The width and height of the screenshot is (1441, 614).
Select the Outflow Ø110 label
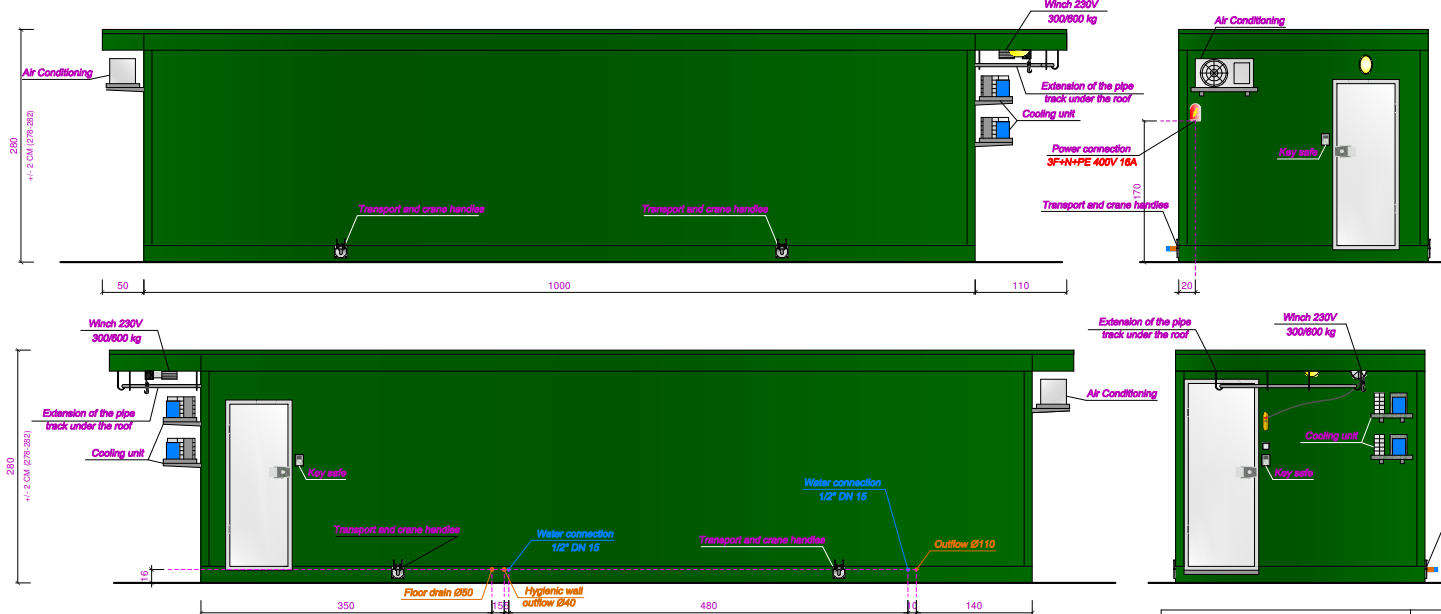click(x=964, y=545)
